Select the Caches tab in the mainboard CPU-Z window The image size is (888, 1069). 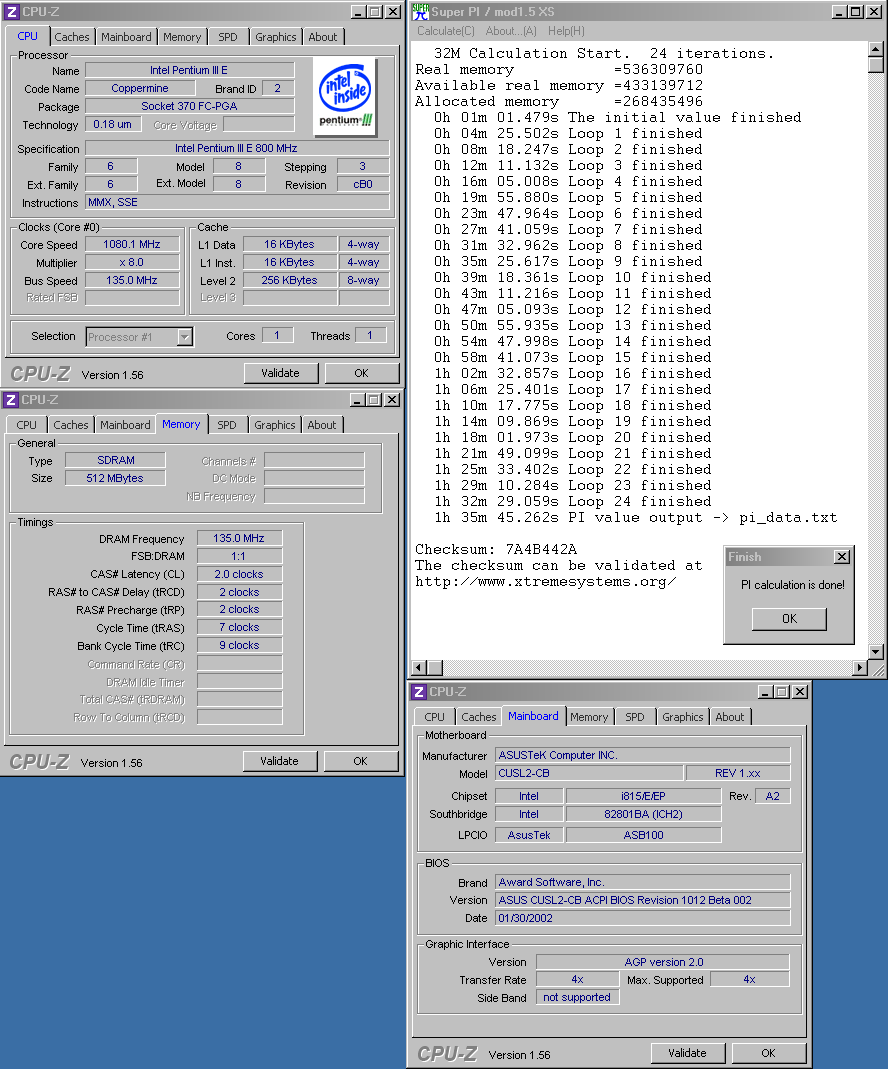pos(478,717)
